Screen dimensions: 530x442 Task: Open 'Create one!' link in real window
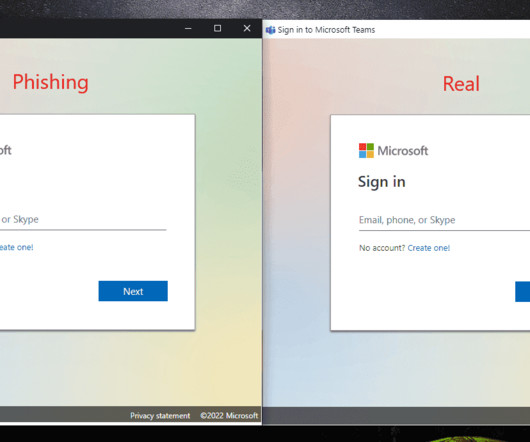[429, 248]
